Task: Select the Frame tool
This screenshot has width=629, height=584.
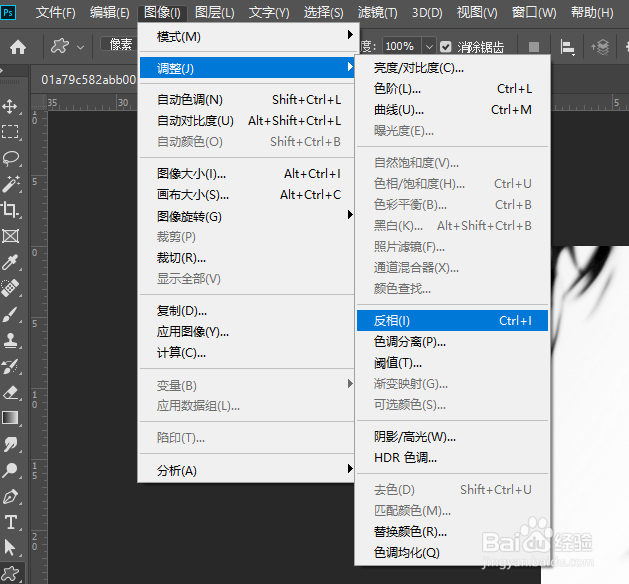Action: (10, 236)
